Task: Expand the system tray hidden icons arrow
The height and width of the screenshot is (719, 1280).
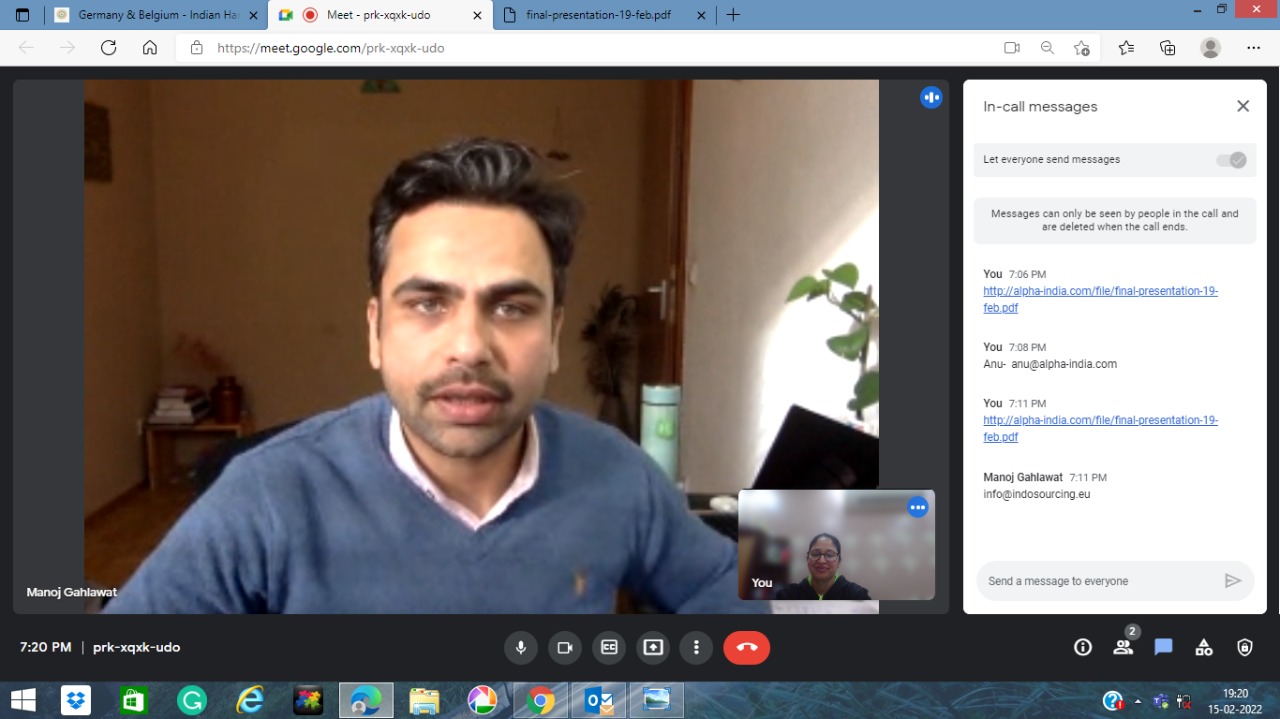Action: click(x=1138, y=701)
